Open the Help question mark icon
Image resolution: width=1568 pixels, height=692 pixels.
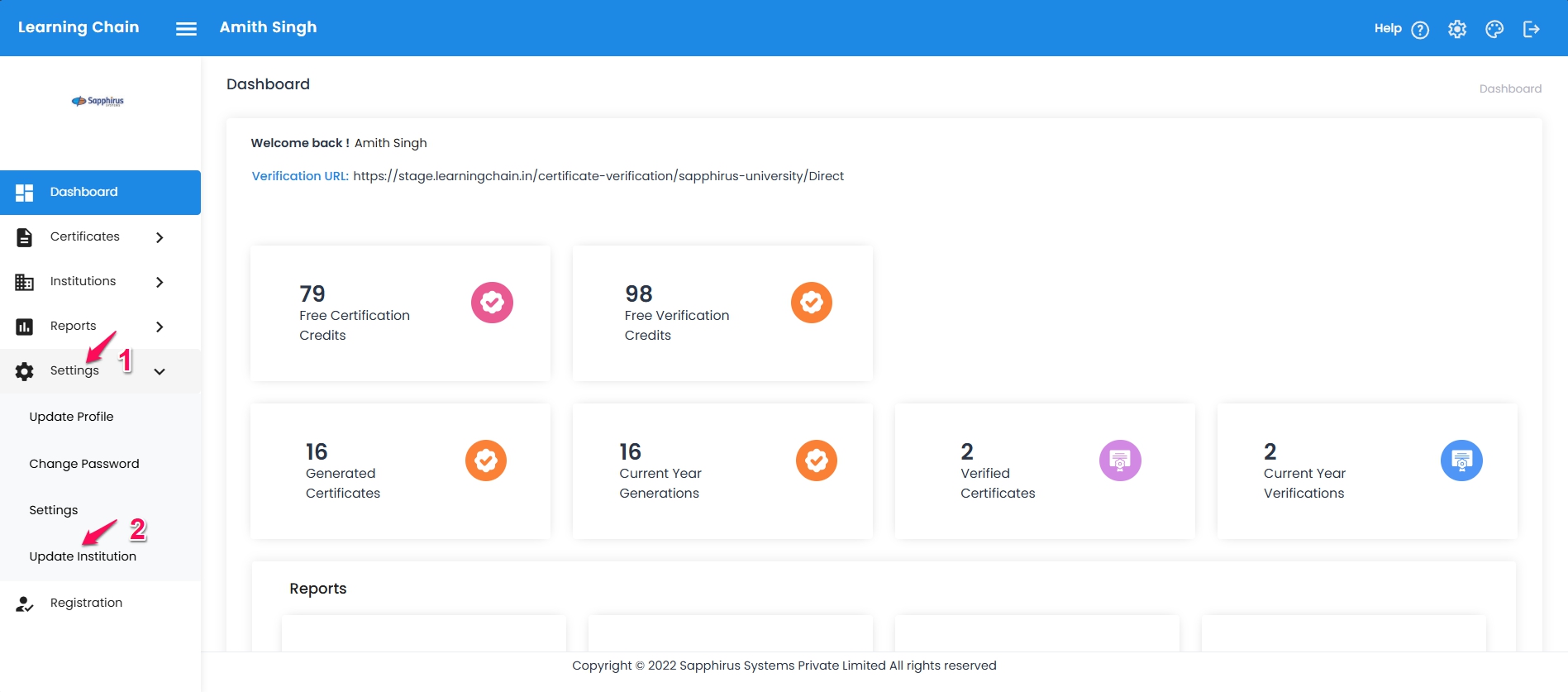[1419, 30]
